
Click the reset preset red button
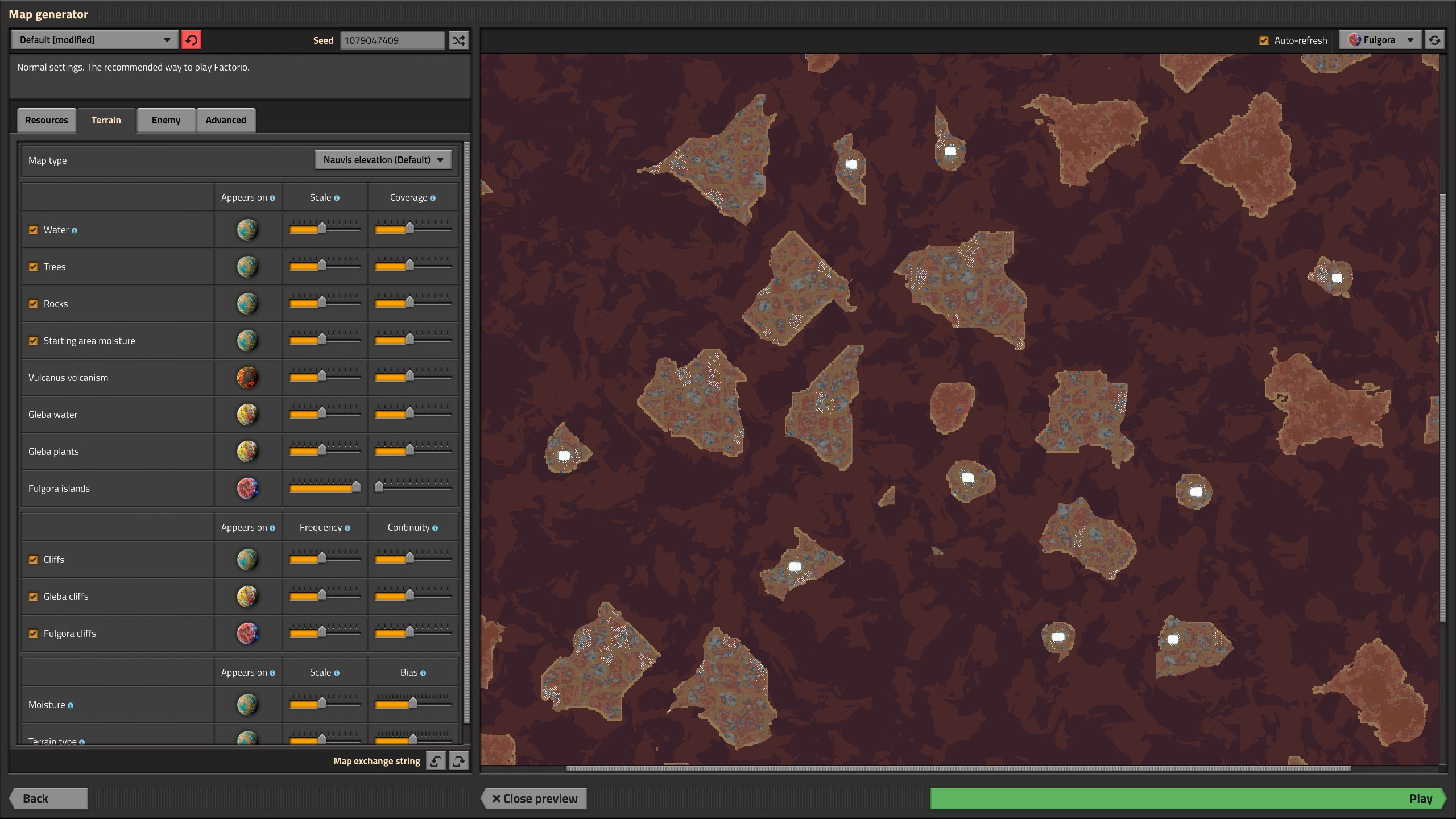191,40
